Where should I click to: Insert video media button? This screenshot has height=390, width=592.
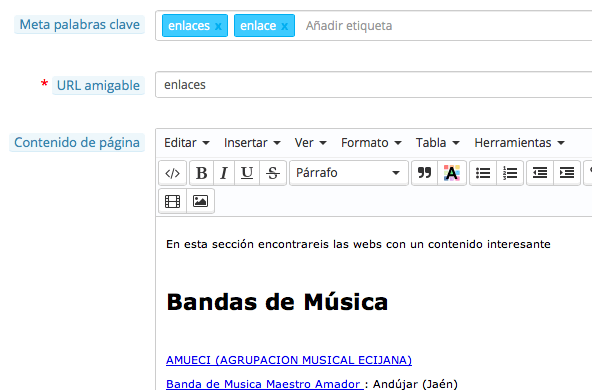[x=173, y=201]
